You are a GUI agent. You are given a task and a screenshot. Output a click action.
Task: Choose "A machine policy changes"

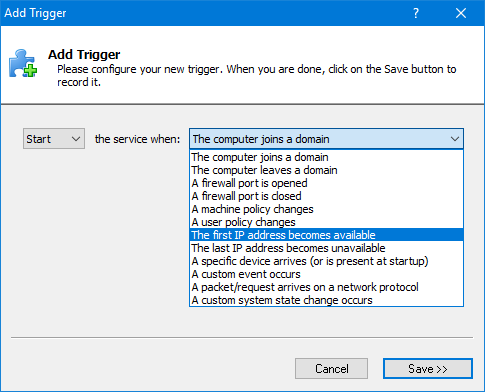click(326, 209)
